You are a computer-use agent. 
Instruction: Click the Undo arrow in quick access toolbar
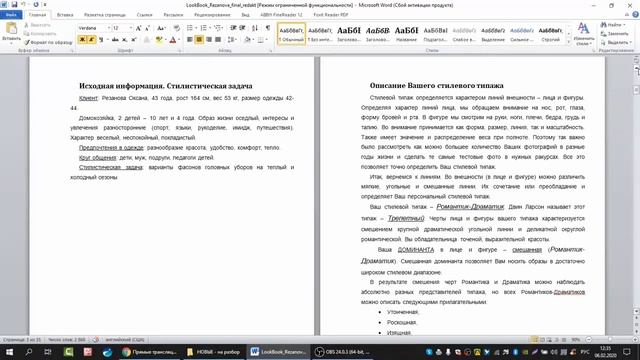click(24, 4)
